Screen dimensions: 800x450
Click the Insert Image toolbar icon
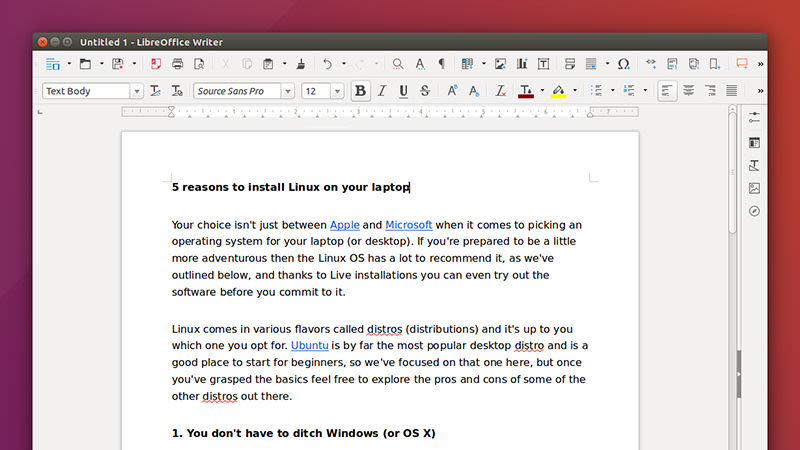point(500,64)
